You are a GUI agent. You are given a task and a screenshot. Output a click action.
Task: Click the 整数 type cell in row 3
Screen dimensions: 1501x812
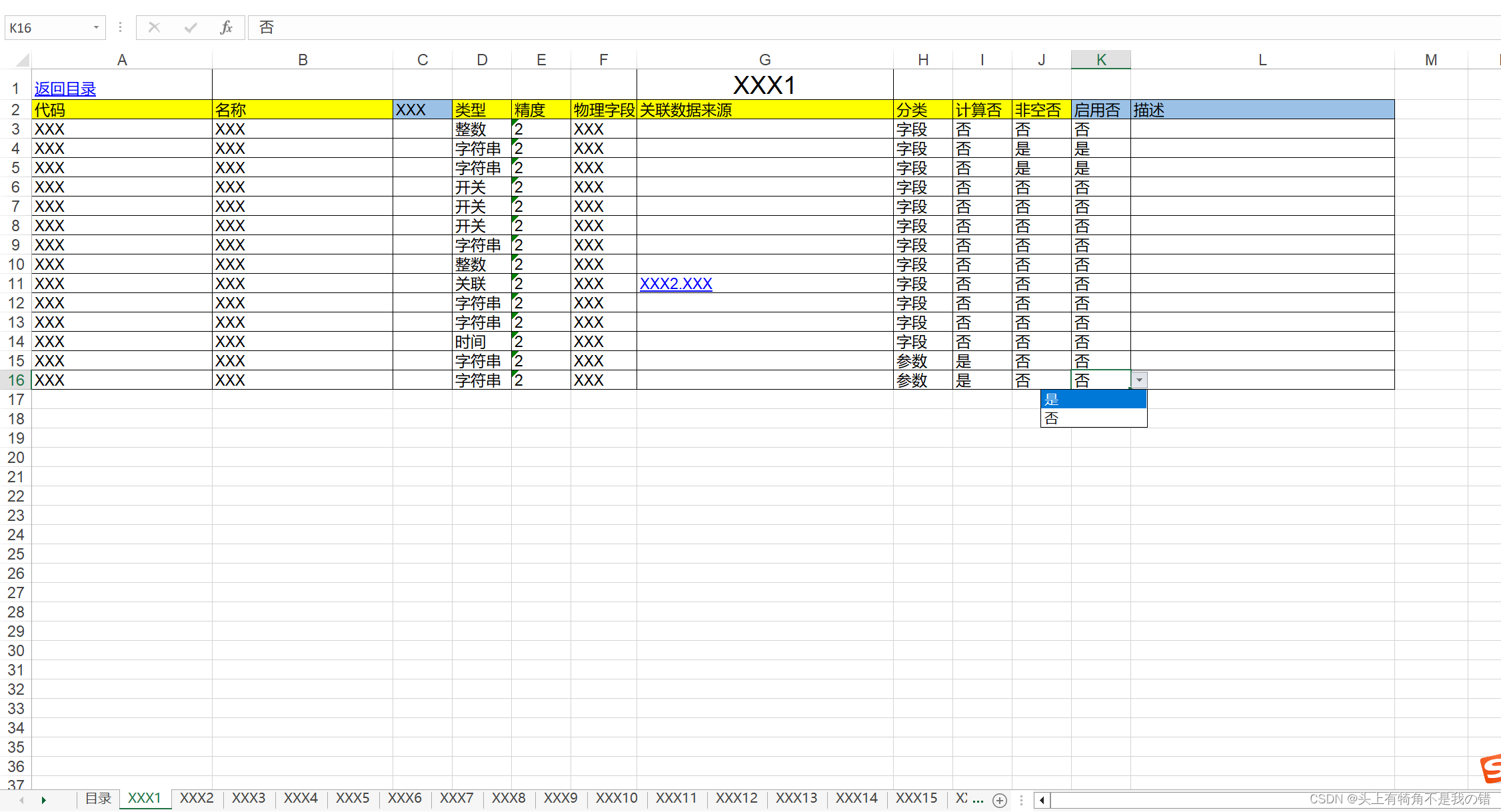[482, 129]
